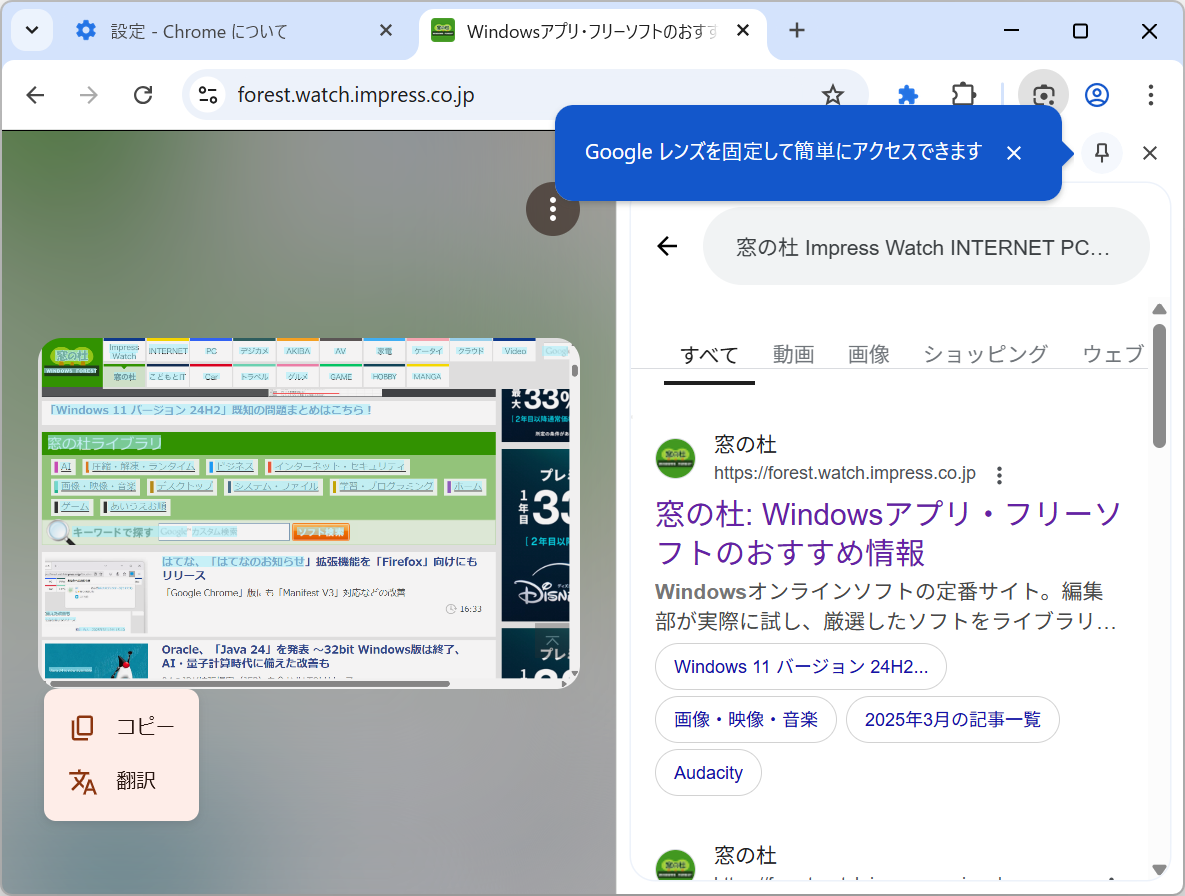Open the extensions puzzle icon
1185x896 pixels.
pyautogui.click(x=963, y=94)
